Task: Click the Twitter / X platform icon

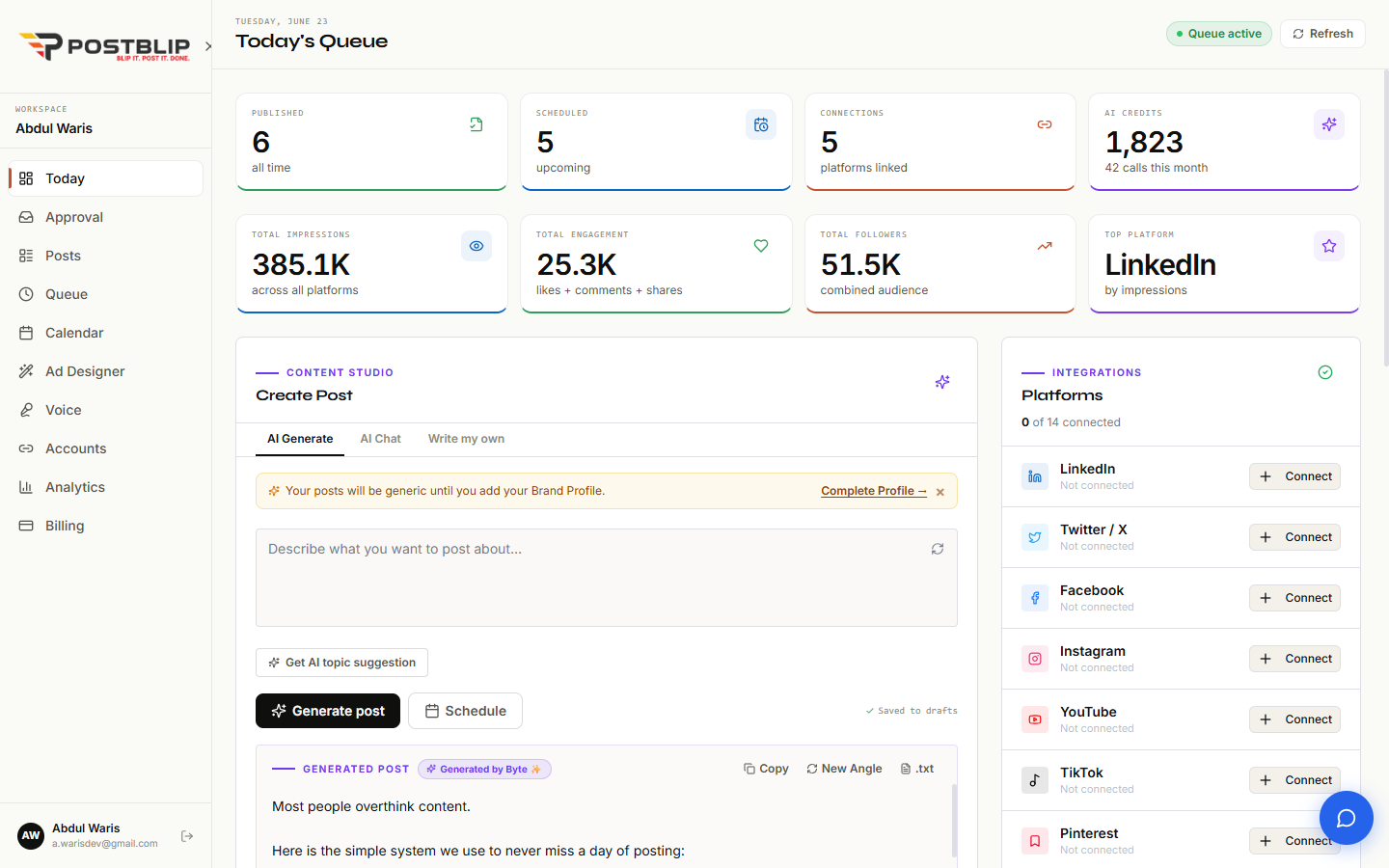Action: [x=1035, y=537]
